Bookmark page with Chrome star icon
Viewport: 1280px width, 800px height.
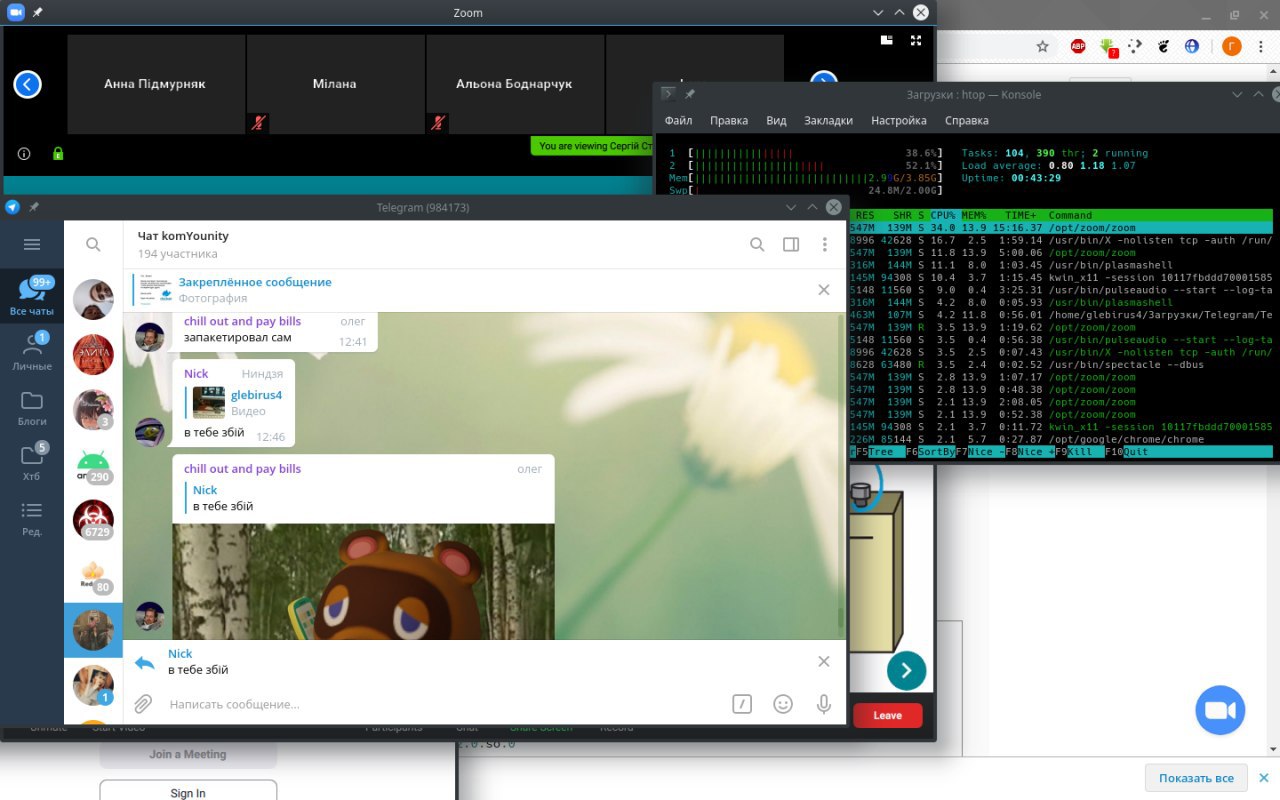pos(1042,46)
